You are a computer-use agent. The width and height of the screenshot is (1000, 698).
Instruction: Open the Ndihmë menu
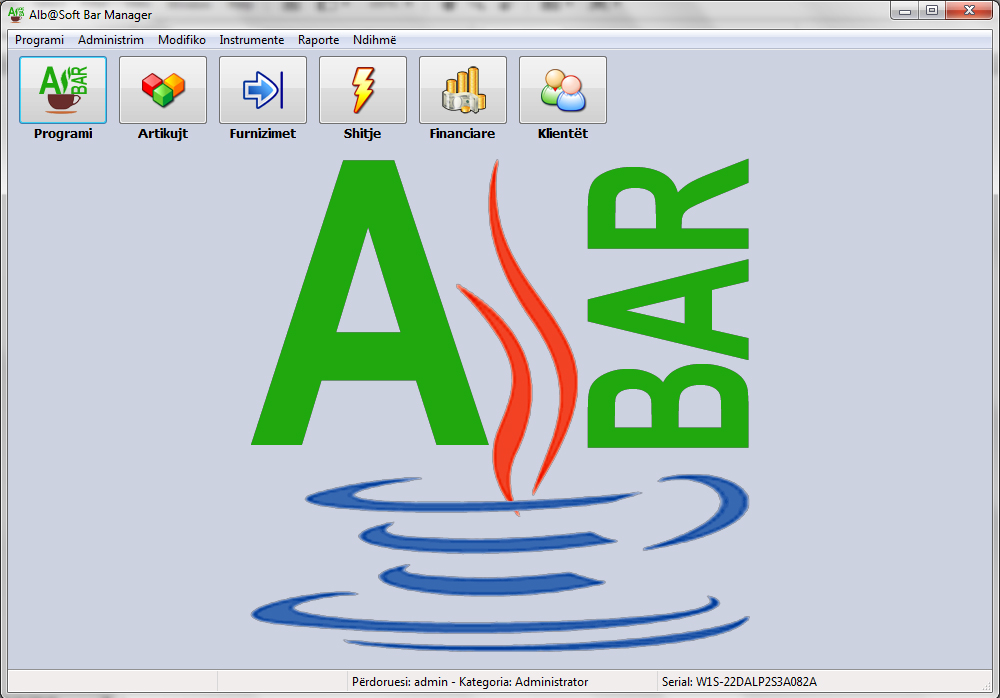tap(374, 40)
